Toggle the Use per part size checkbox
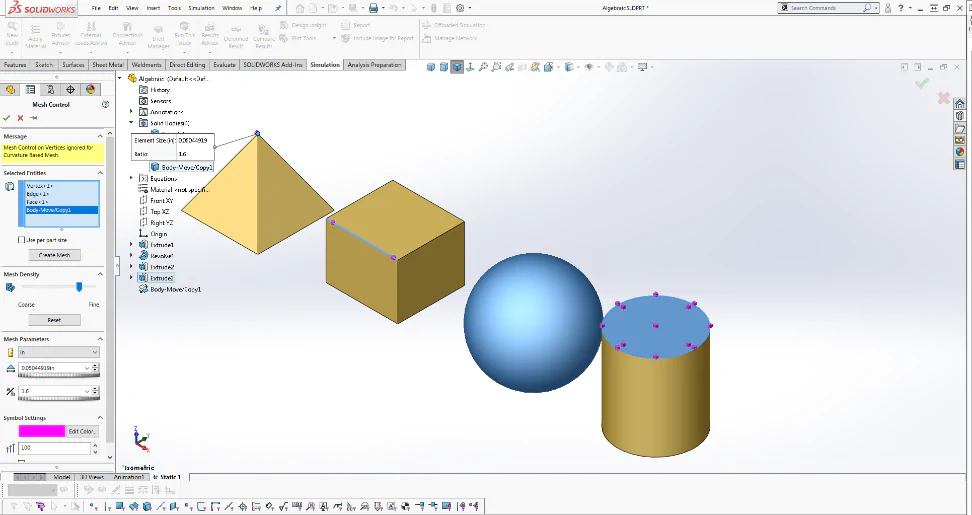Screen dimensions: 972x515 (21, 240)
